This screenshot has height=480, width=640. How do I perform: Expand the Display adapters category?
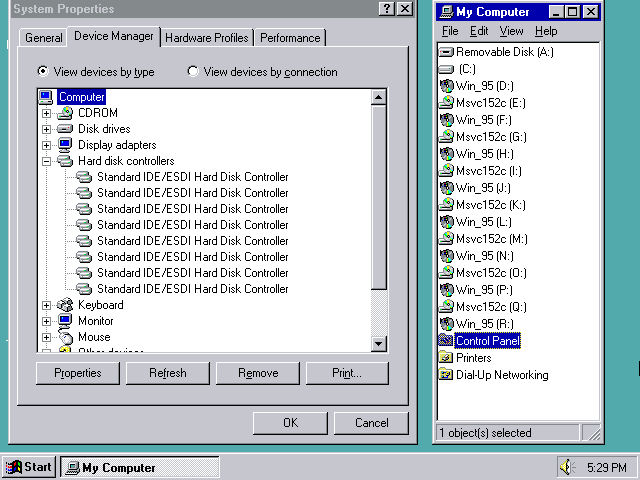46,145
